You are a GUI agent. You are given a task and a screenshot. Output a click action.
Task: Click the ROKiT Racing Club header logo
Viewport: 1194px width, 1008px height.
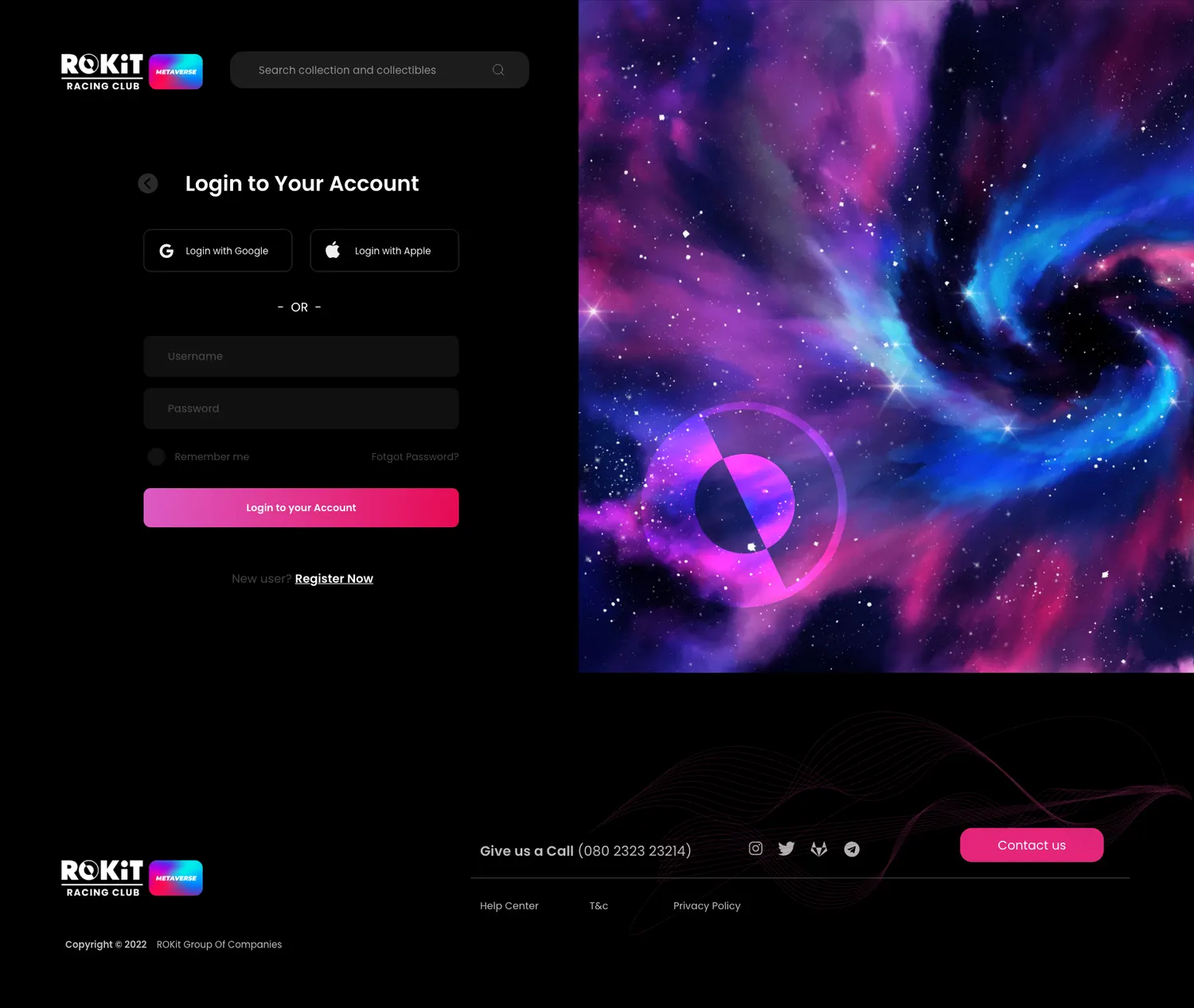point(132,72)
